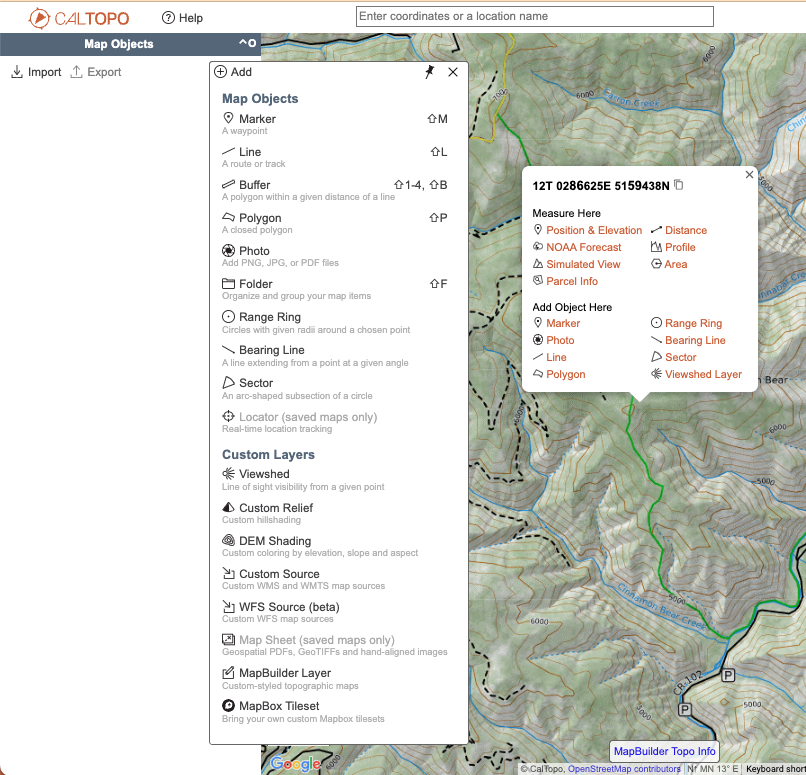This screenshot has height=775, width=806.
Task: Select Marker in Add menu
Action: [x=257, y=119]
